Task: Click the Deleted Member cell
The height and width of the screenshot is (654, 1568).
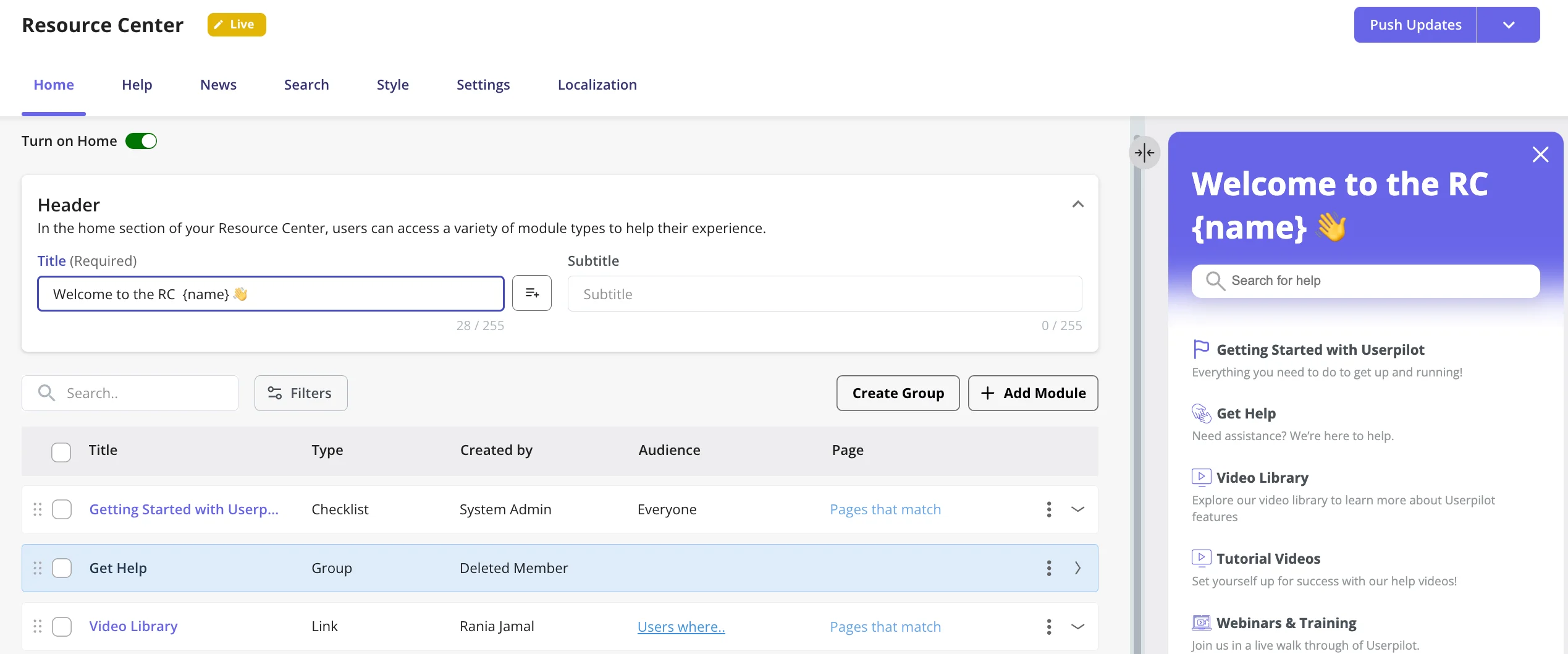Action: coord(514,568)
